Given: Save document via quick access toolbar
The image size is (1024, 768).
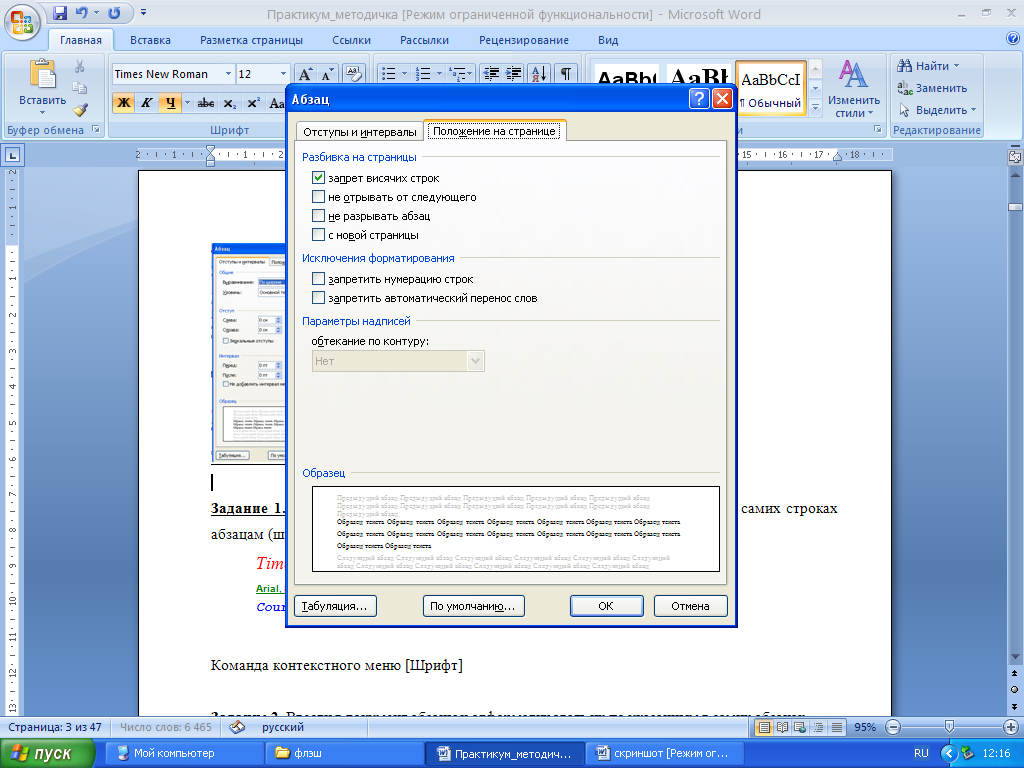Looking at the screenshot, I should [59, 13].
